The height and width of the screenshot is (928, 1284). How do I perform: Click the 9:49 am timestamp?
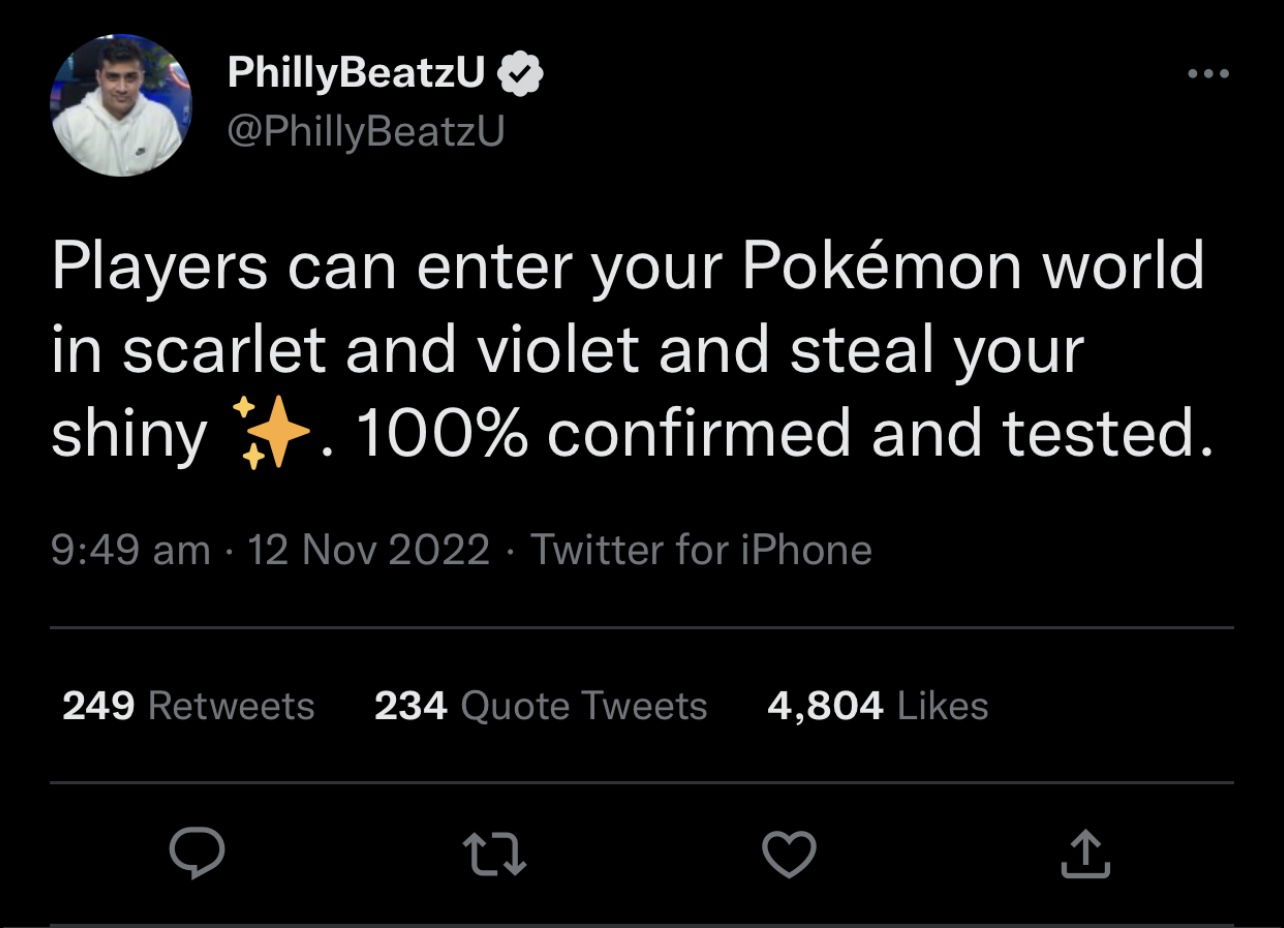click(x=131, y=550)
